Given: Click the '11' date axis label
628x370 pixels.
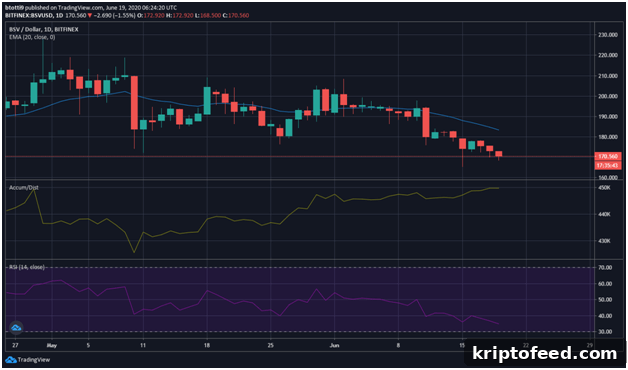Looking at the screenshot, I should coord(143,345).
